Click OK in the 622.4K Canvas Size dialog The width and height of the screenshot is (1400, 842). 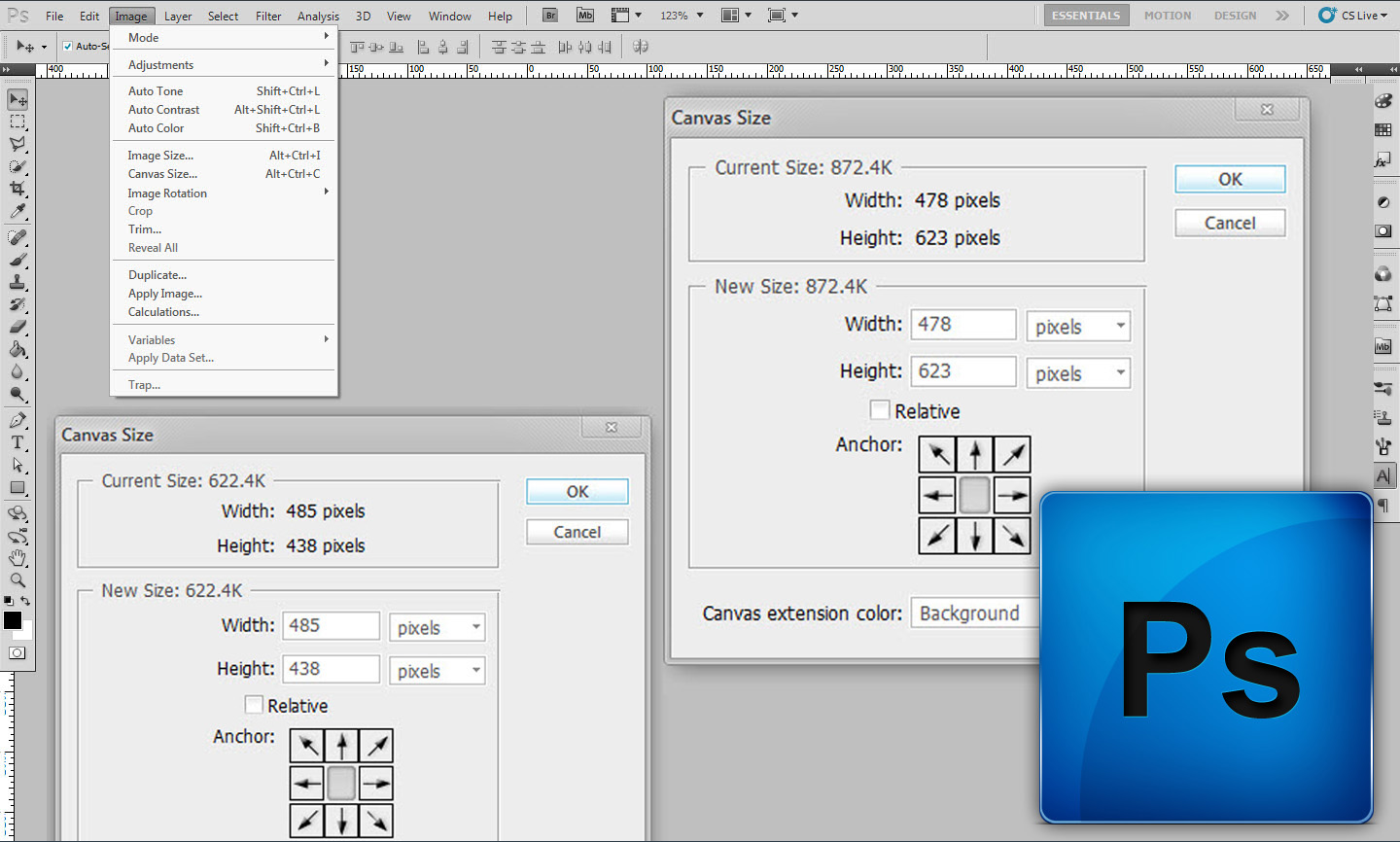coord(577,491)
